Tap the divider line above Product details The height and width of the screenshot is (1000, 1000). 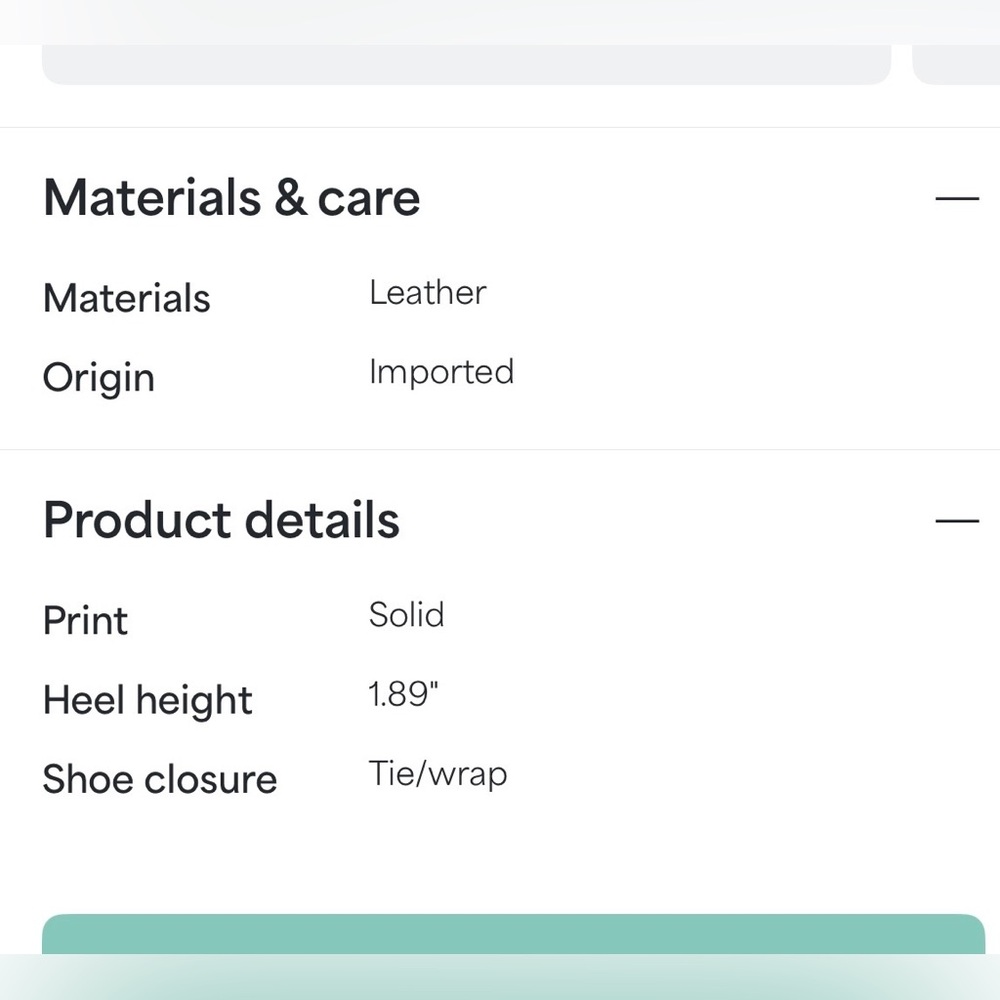(x=500, y=450)
